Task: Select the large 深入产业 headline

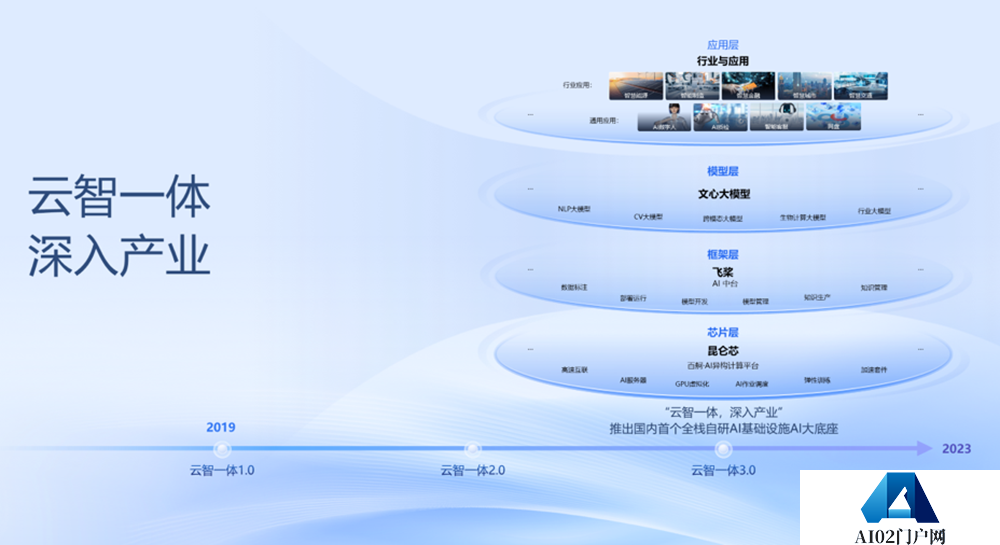Action: pos(119,256)
